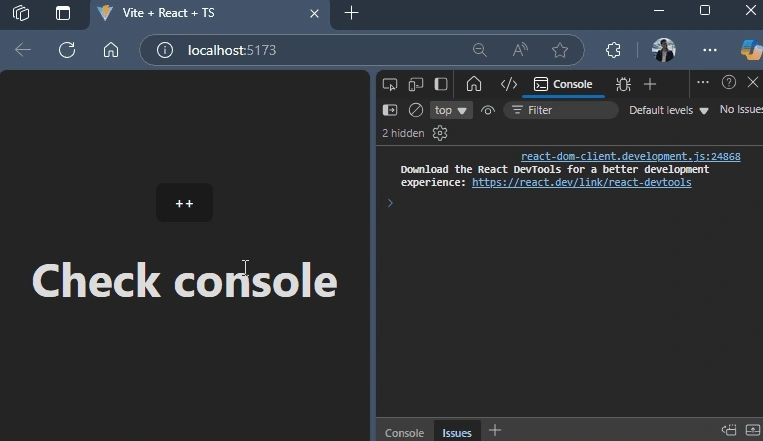
Task: Open the browser extensions menu
Action: tap(613, 50)
